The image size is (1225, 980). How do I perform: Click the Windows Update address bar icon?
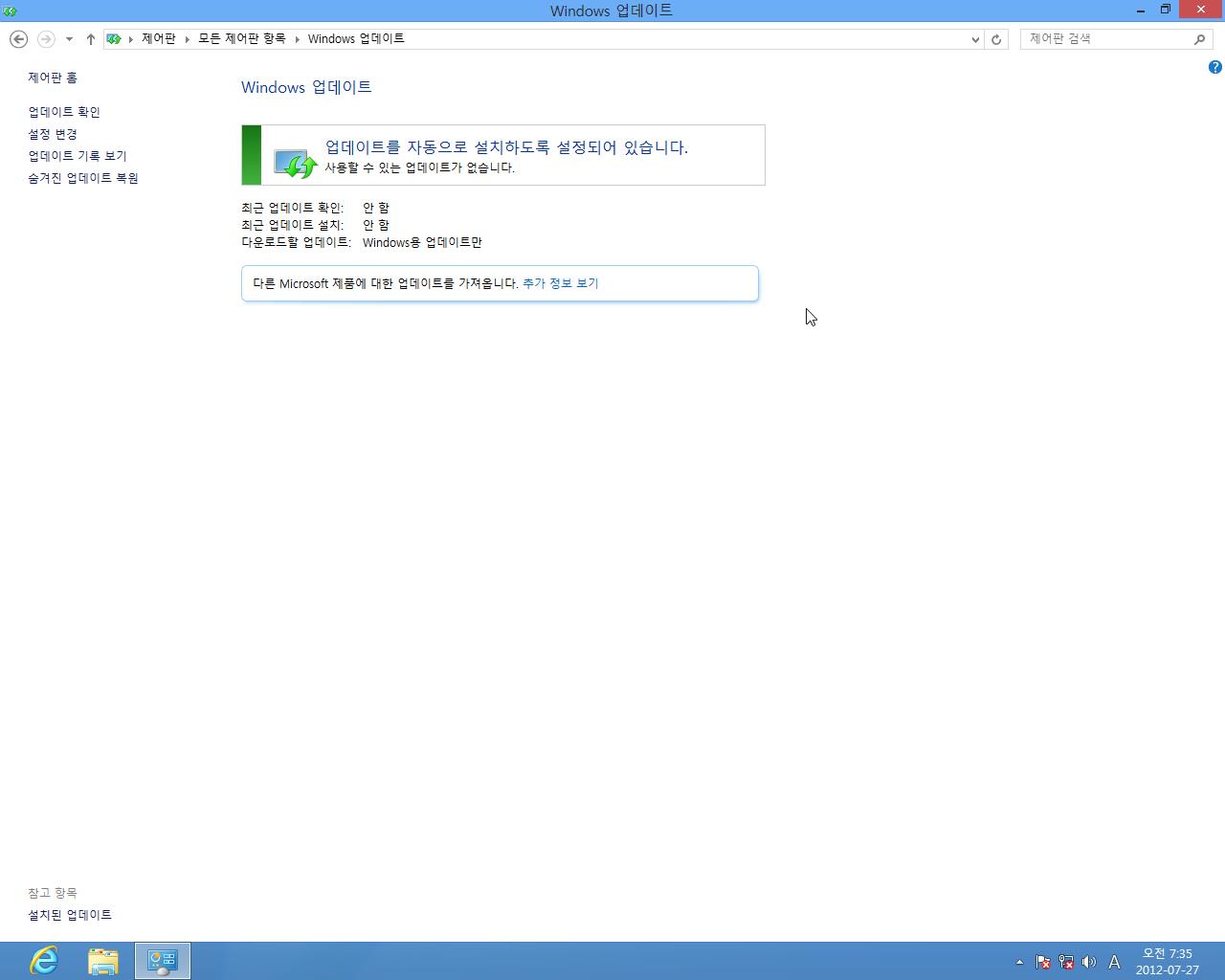(114, 39)
